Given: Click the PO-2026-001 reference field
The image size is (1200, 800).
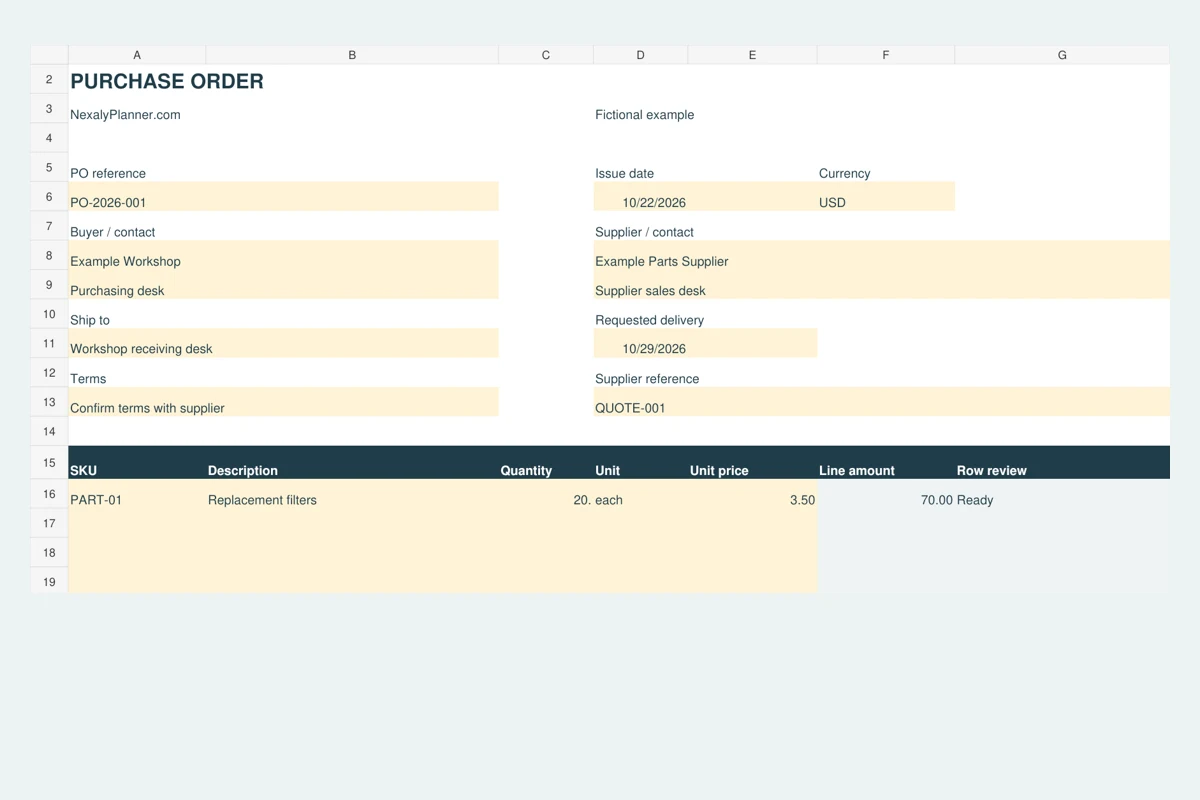Looking at the screenshot, I should (283, 197).
